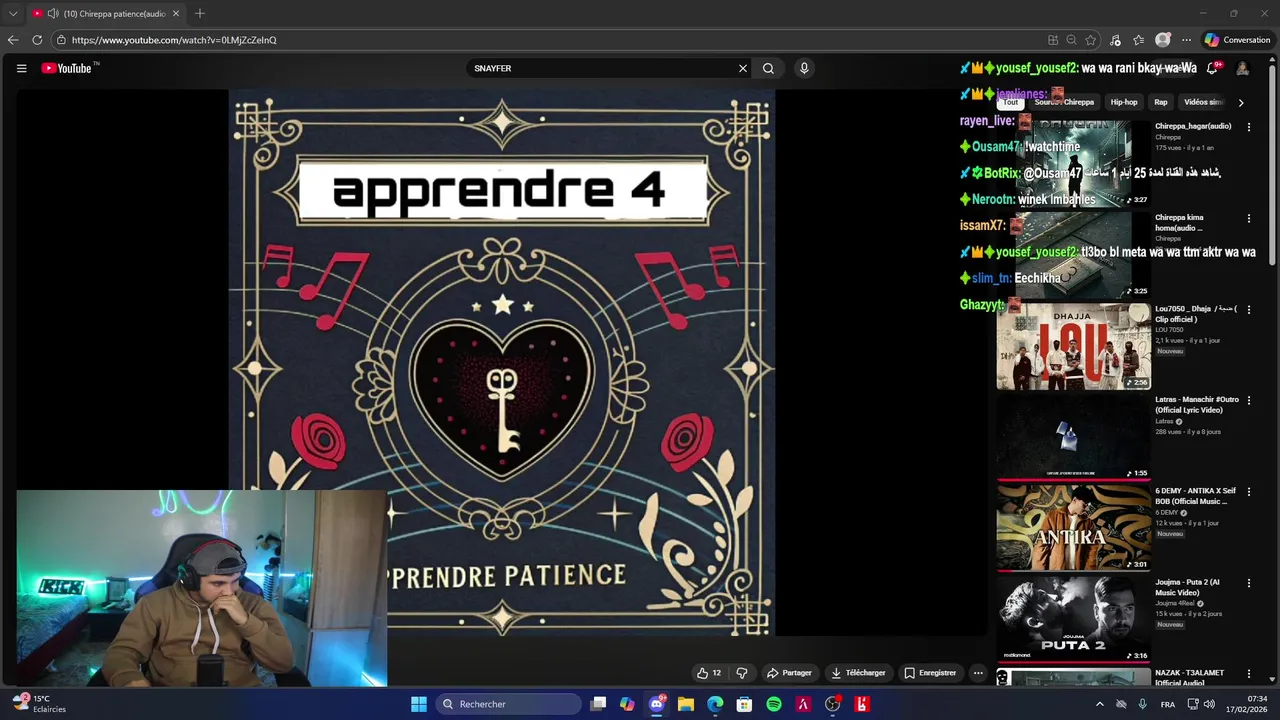Open options for 6 DEMY - ANTIKA
The width and height of the screenshot is (1280, 720).
(x=1248, y=491)
